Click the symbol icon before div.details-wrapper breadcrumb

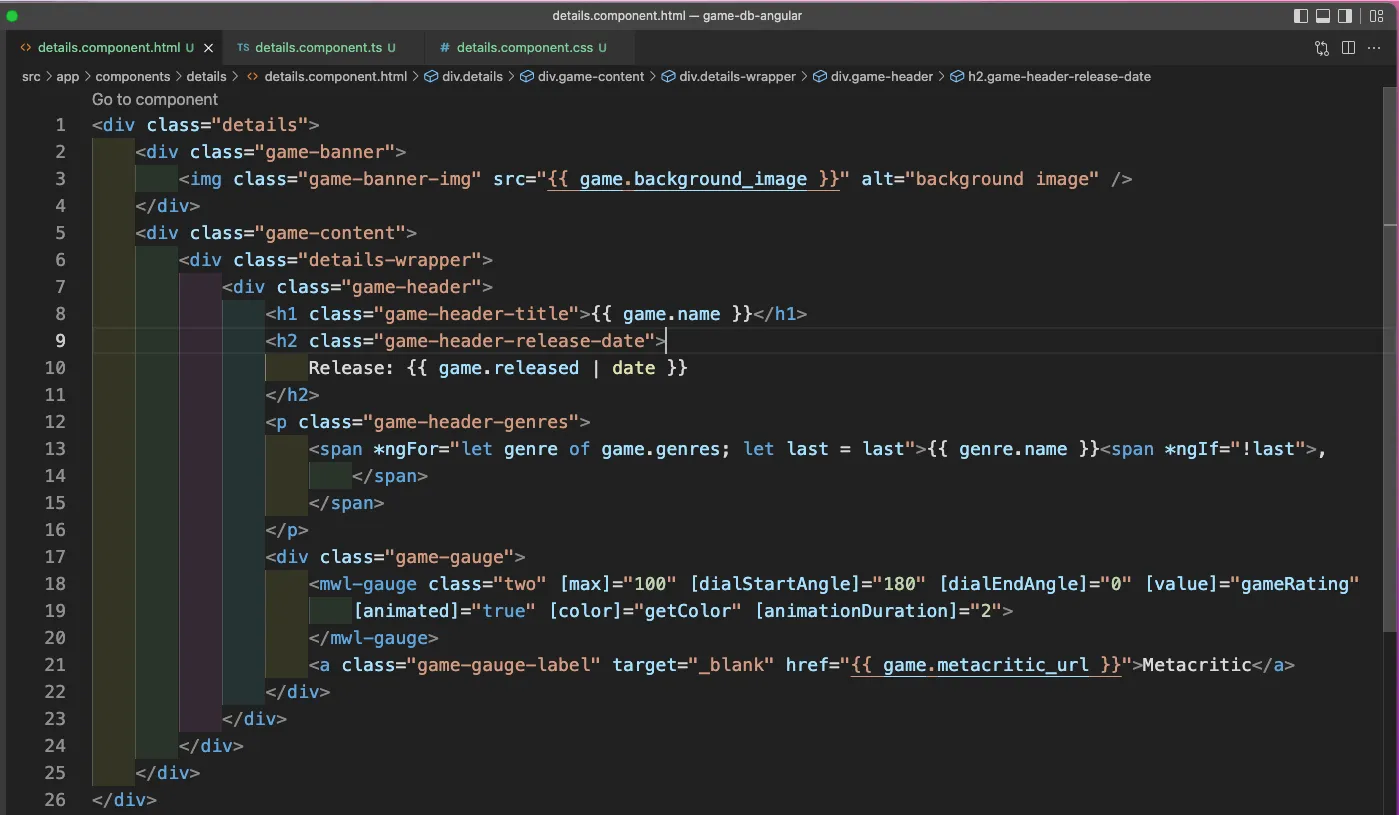click(669, 76)
